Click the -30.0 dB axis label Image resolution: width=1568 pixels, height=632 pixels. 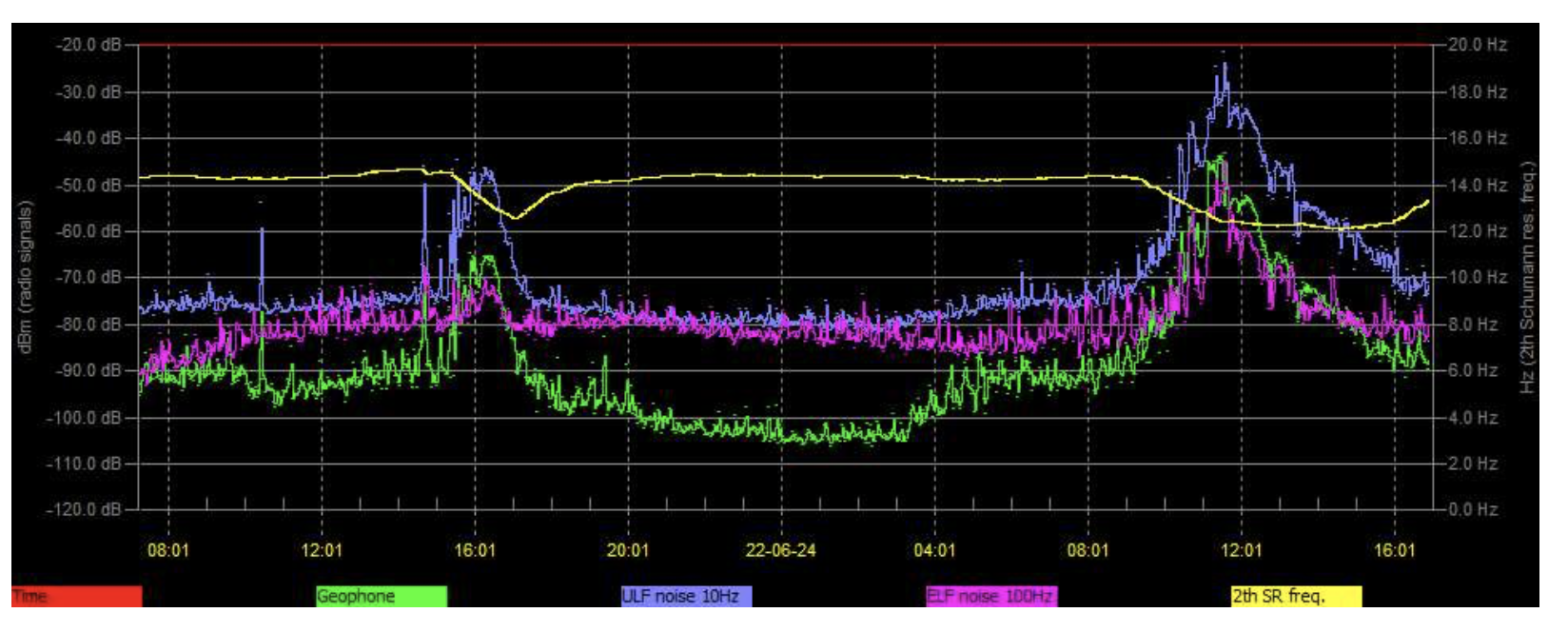click(x=89, y=92)
